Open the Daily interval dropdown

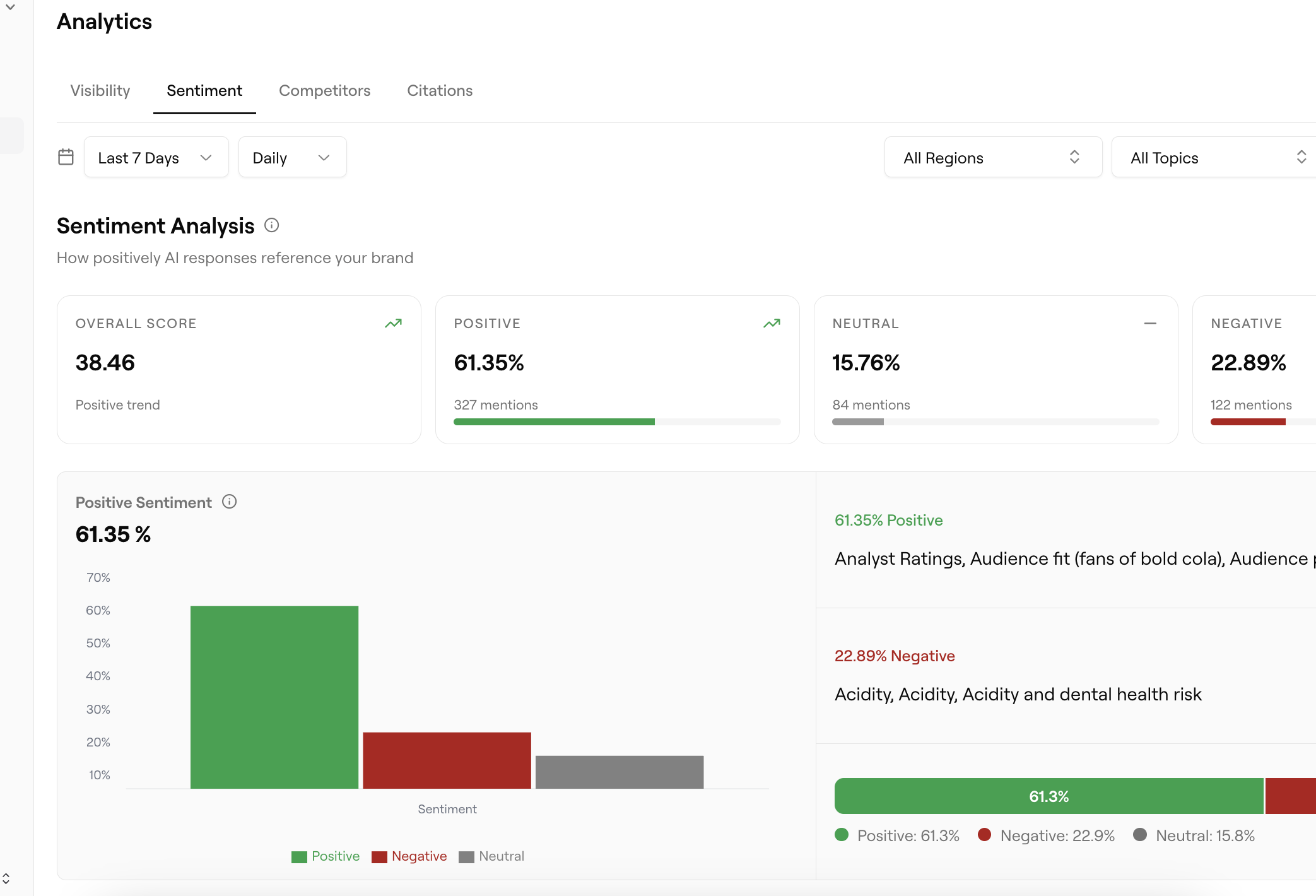[292, 157]
